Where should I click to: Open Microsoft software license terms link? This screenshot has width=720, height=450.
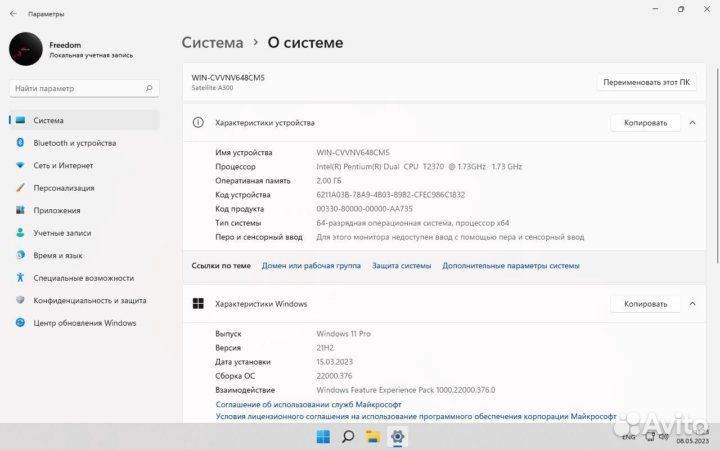(x=416, y=416)
